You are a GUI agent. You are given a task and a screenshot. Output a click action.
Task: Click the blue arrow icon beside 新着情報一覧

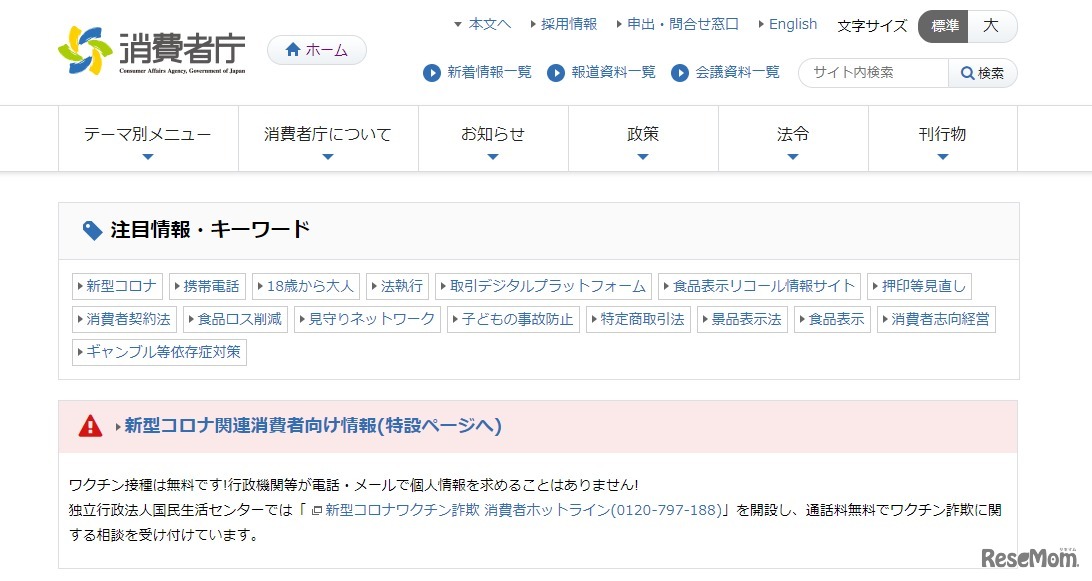click(x=432, y=72)
